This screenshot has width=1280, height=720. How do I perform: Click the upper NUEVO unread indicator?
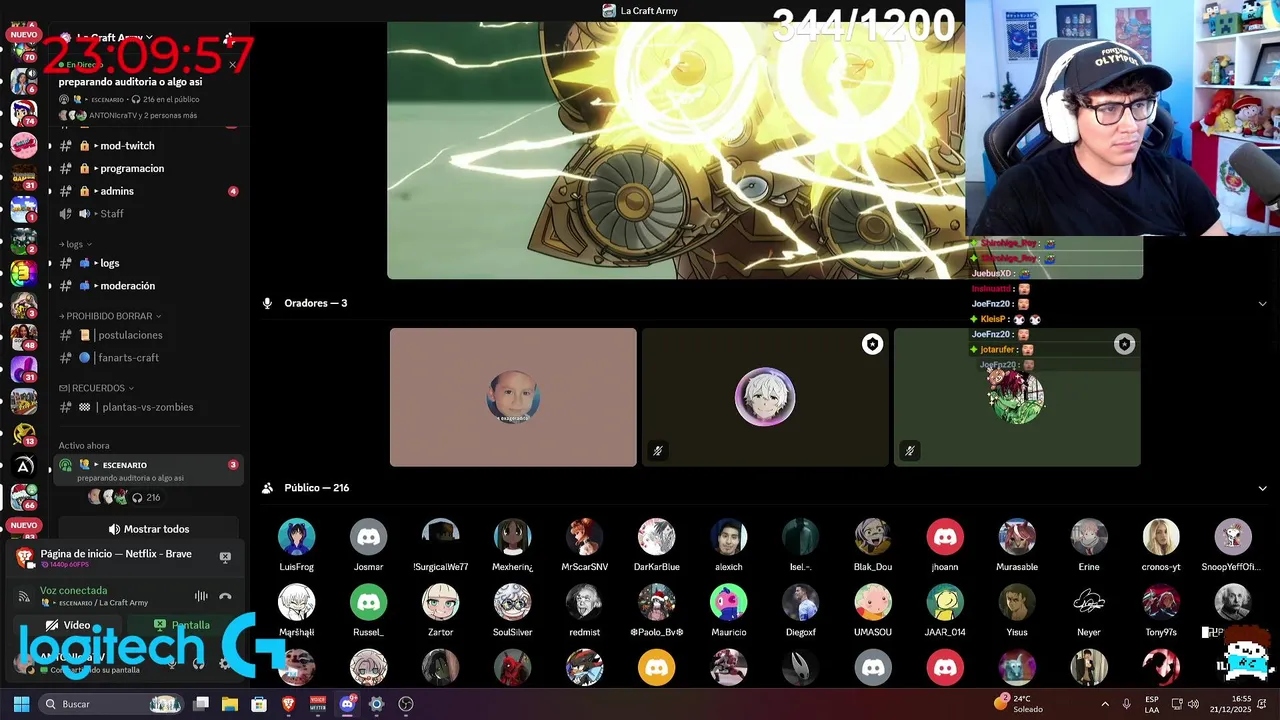tap(23, 35)
